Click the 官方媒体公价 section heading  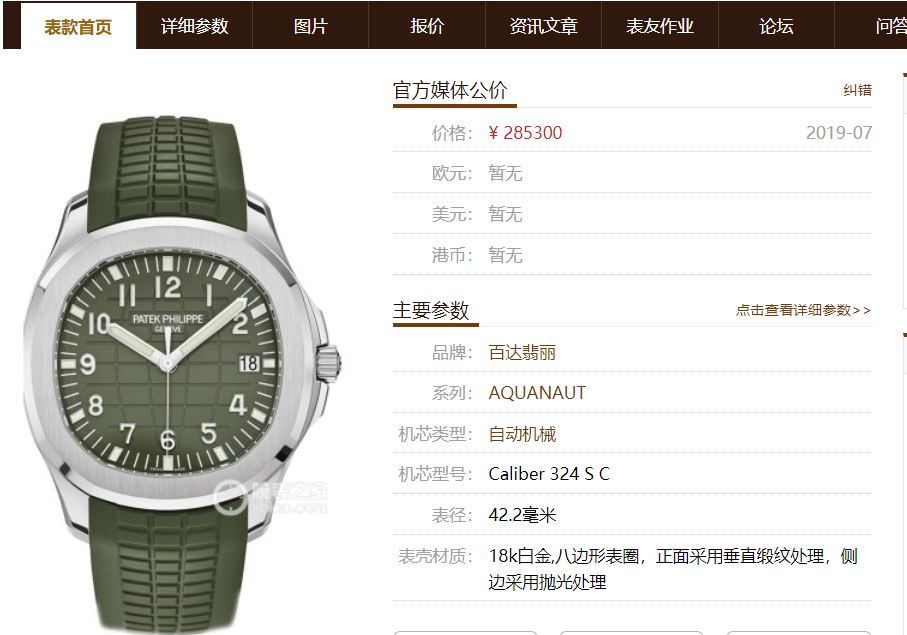pyautogui.click(x=450, y=90)
